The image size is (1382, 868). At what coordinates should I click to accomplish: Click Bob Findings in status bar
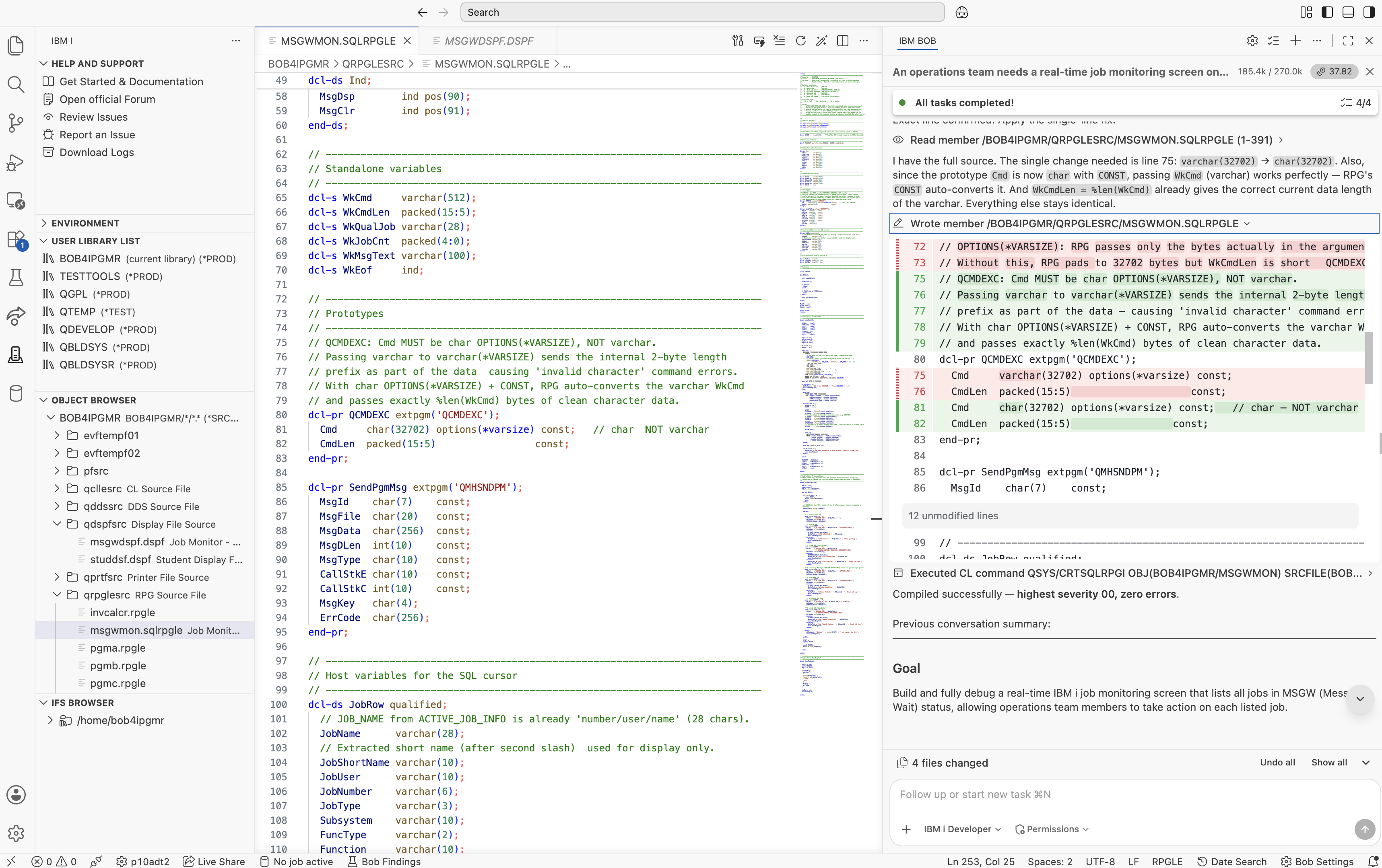[384, 861]
